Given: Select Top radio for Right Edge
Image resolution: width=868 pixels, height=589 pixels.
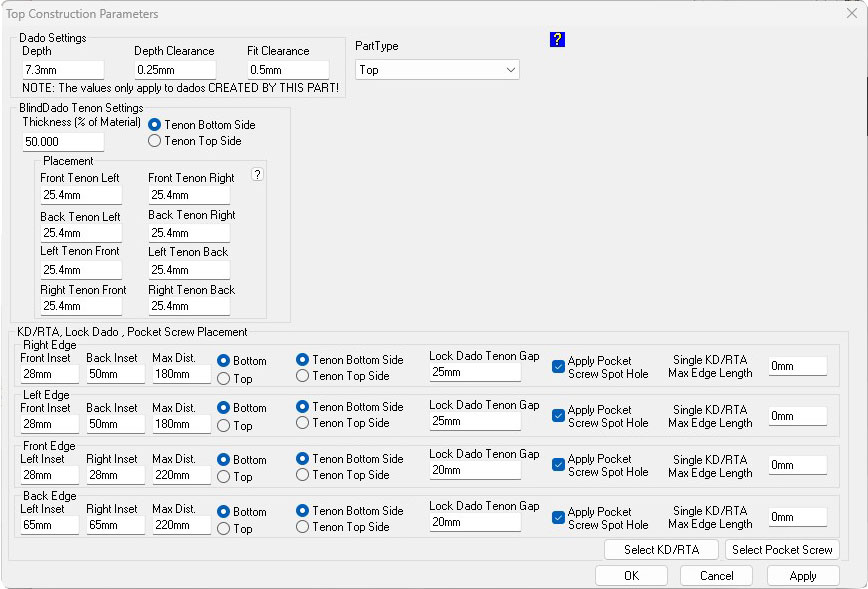Looking at the screenshot, I should point(224,379).
